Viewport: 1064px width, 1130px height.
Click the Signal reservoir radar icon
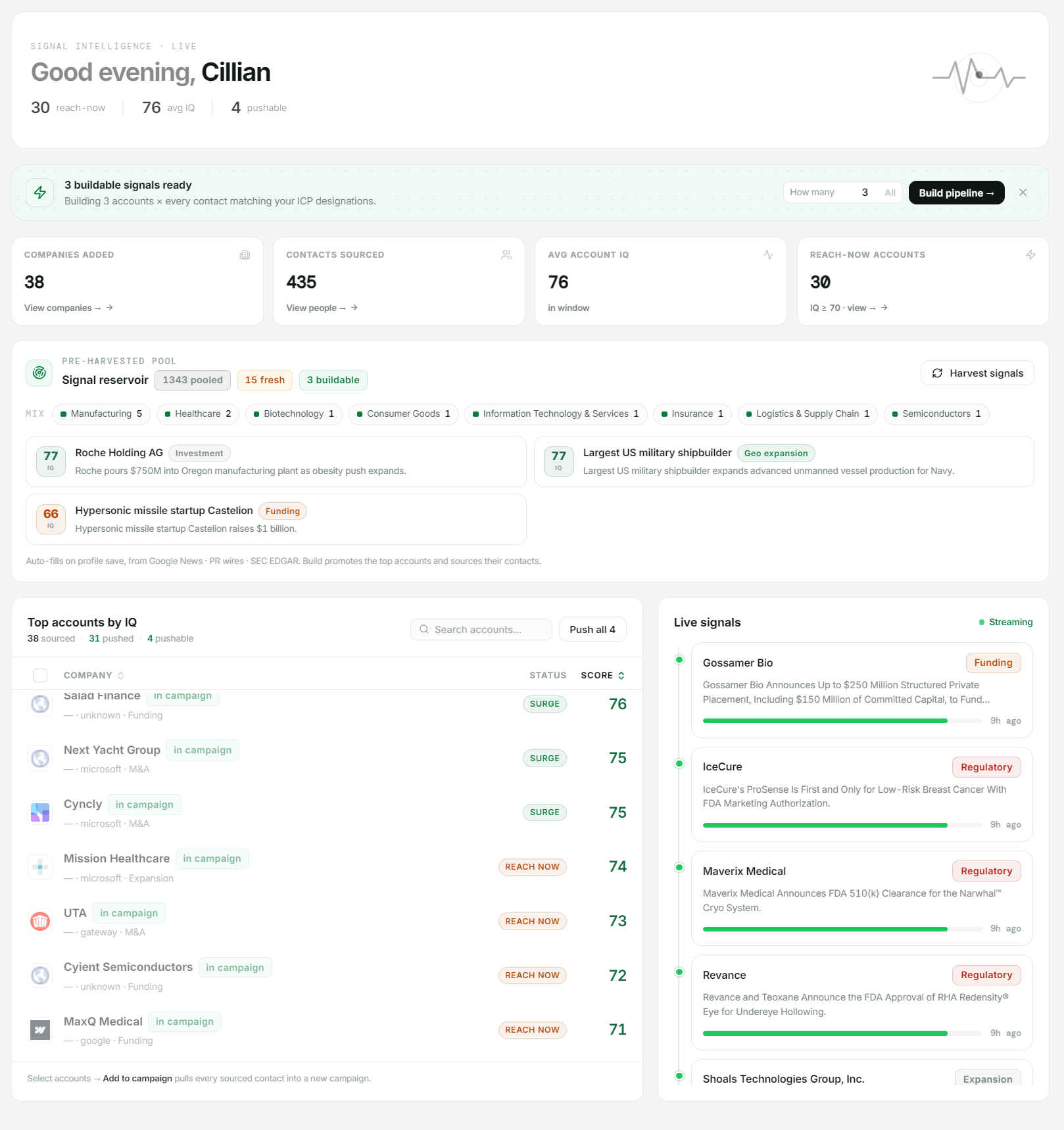[x=39, y=373]
